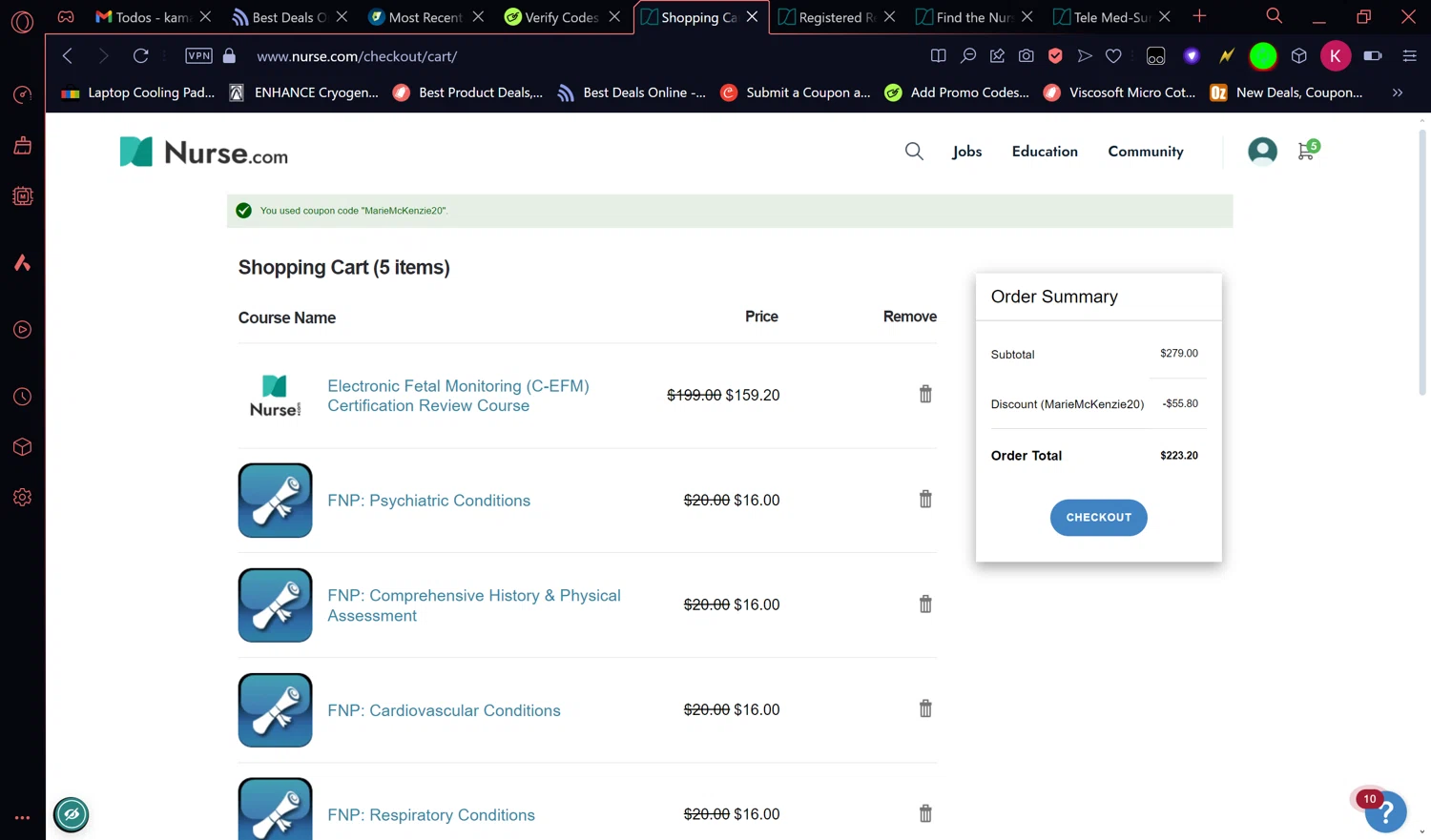Open the help question mark chat bubble
The height and width of the screenshot is (840, 1431).
1385,811
